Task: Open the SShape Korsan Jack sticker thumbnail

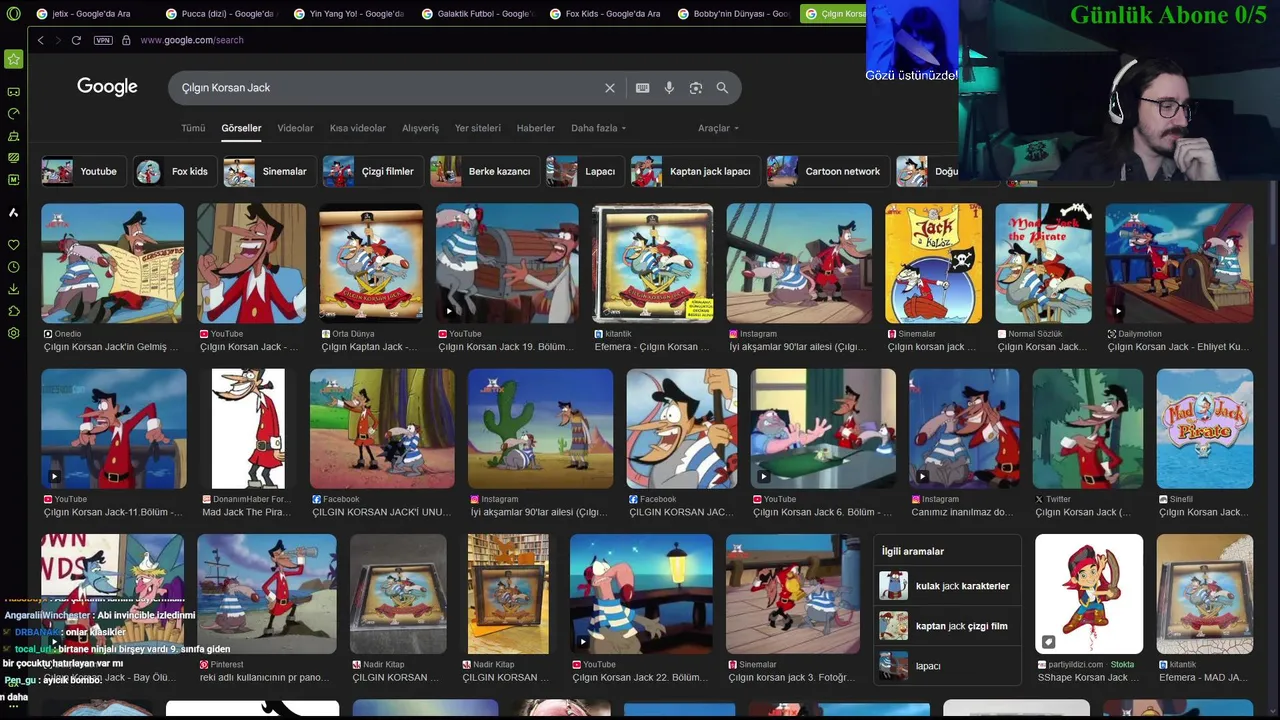Action: click(x=1089, y=594)
